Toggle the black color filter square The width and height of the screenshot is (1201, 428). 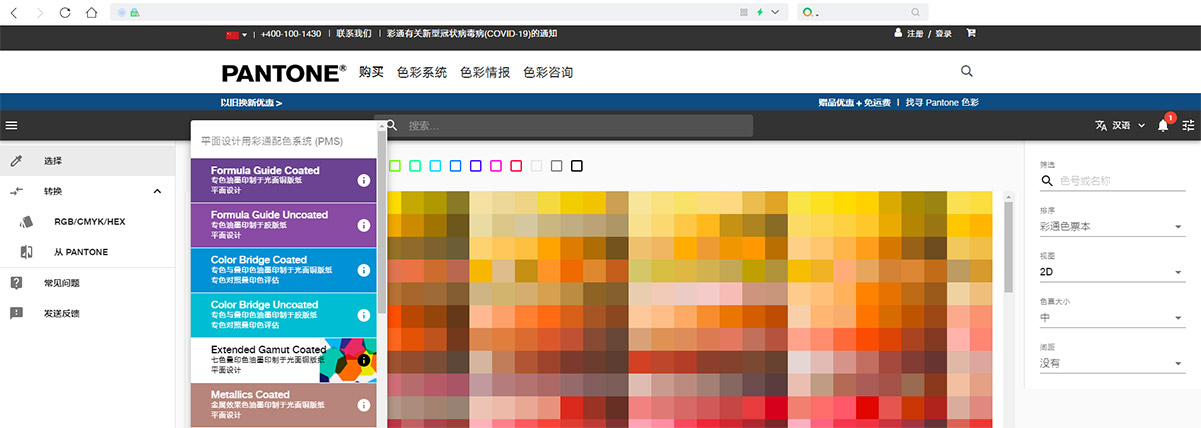click(x=577, y=165)
